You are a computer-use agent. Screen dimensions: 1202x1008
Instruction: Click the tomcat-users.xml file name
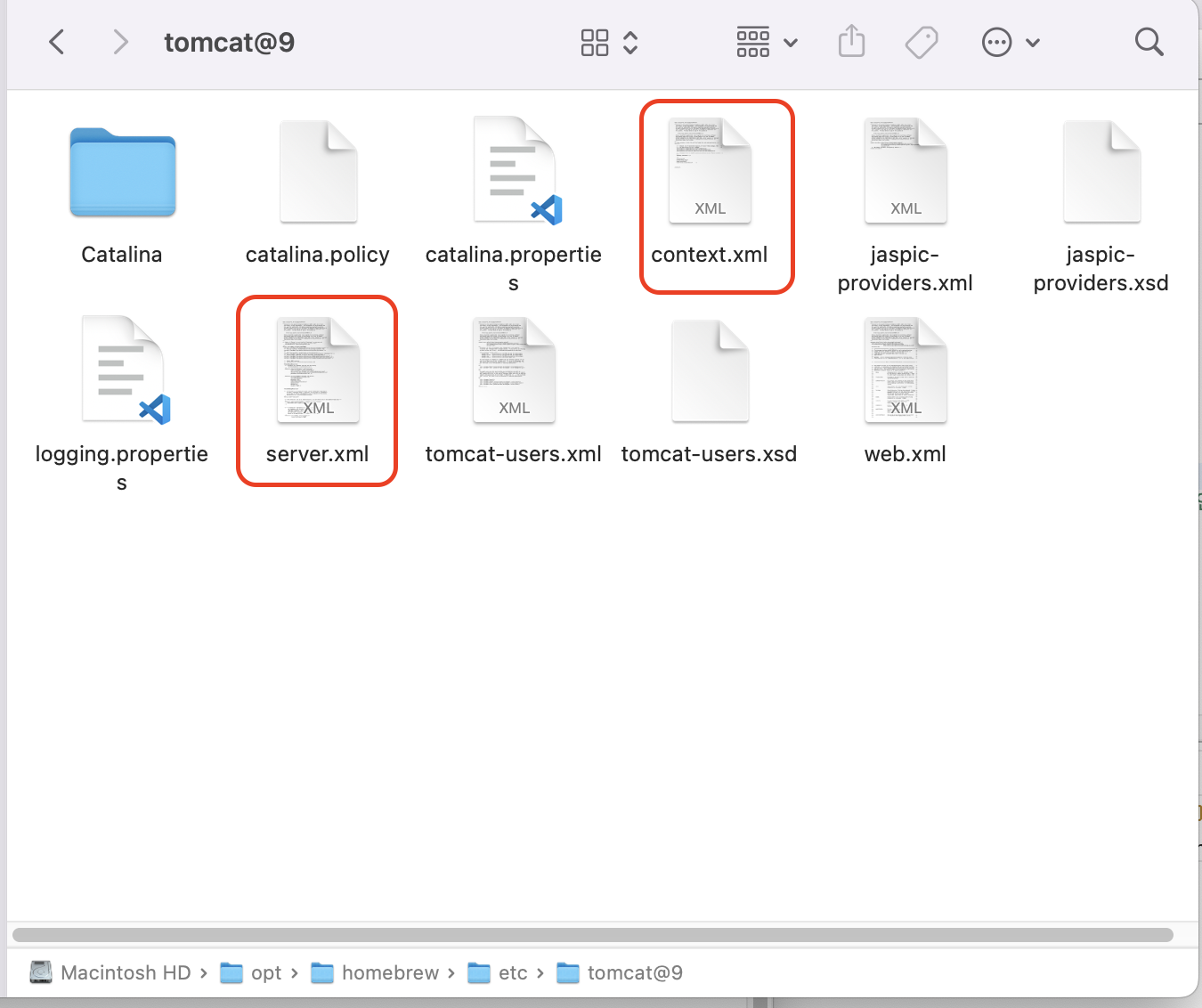pos(514,454)
